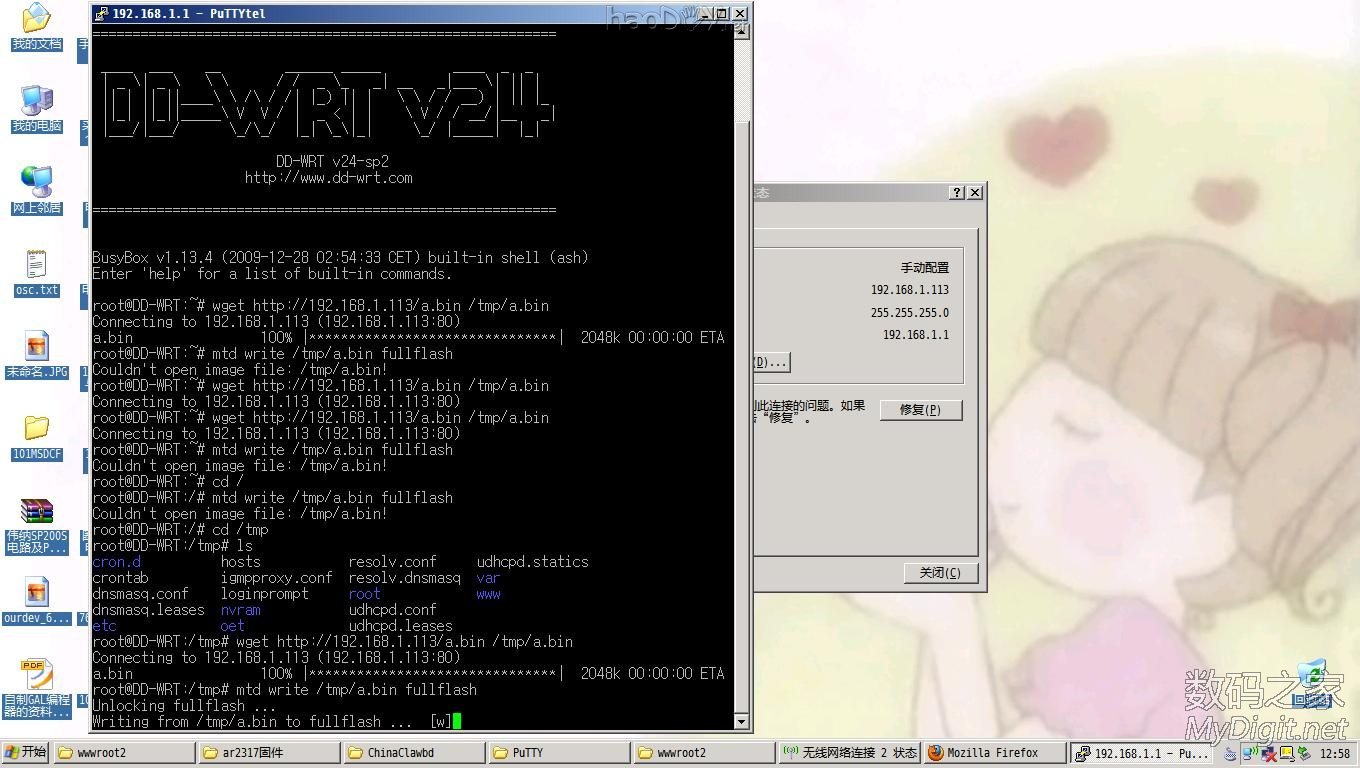1360x768 pixels.
Task: Click the PuTTY terminal scrollbar down arrow
Action: tap(741, 721)
